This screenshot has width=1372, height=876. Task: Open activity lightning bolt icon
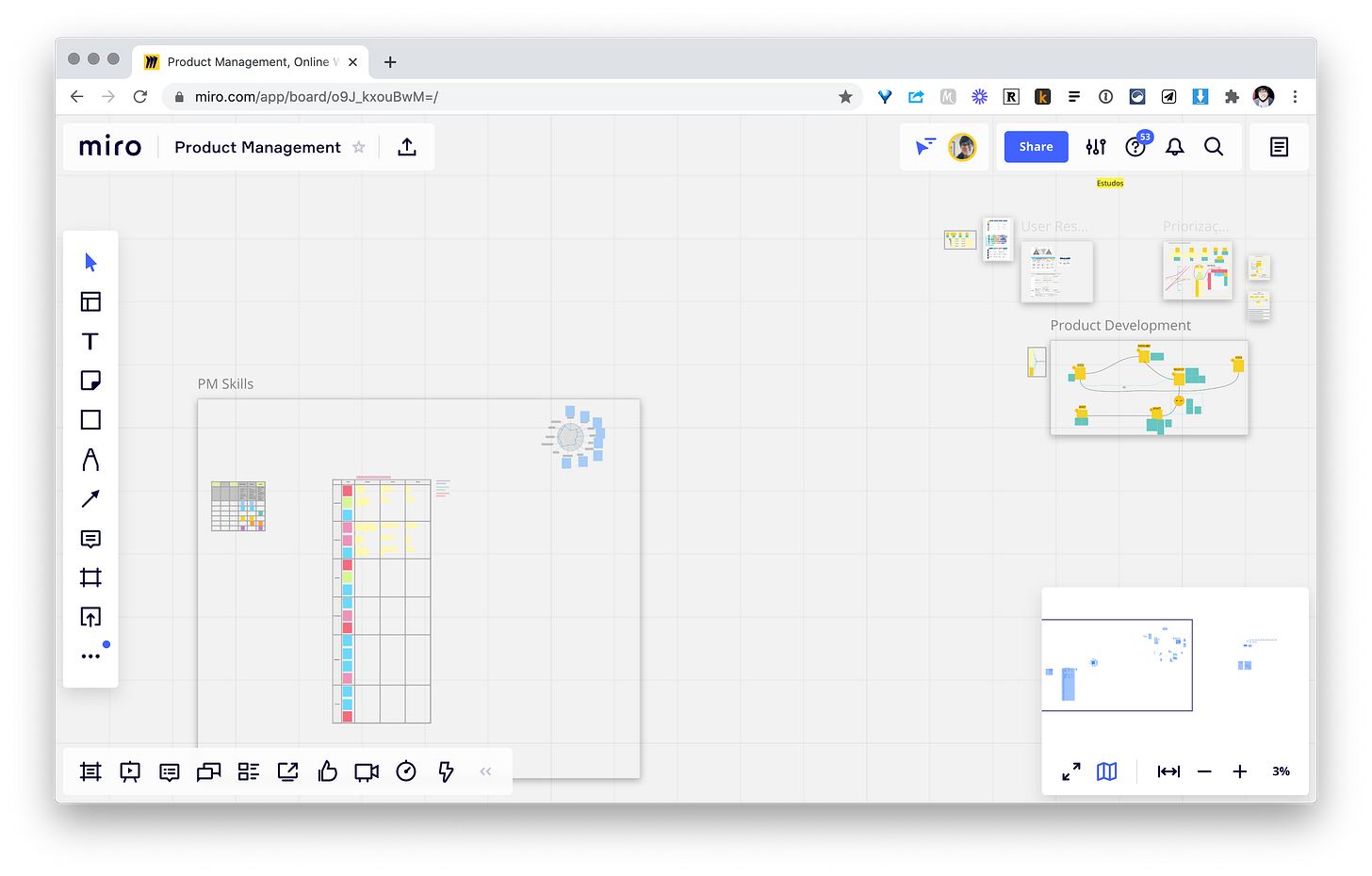pyautogui.click(x=446, y=771)
